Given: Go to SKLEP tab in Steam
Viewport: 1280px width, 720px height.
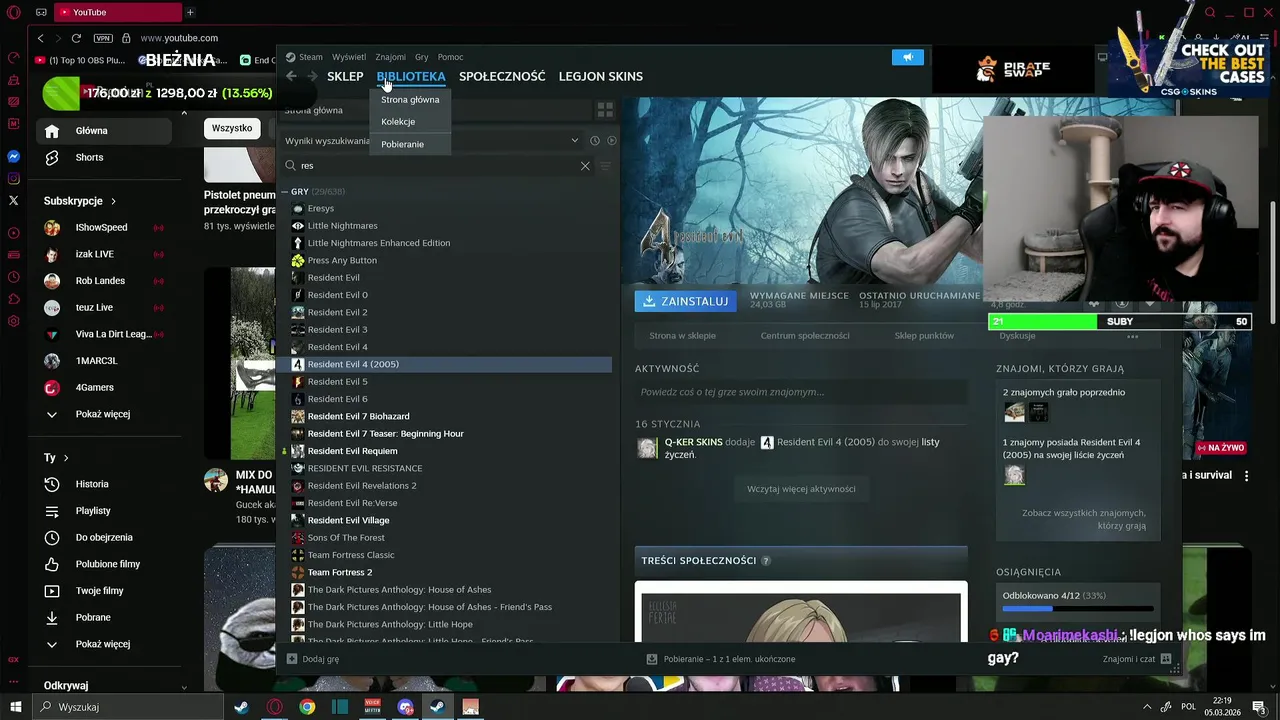Looking at the screenshot, I should click(345, 76).
